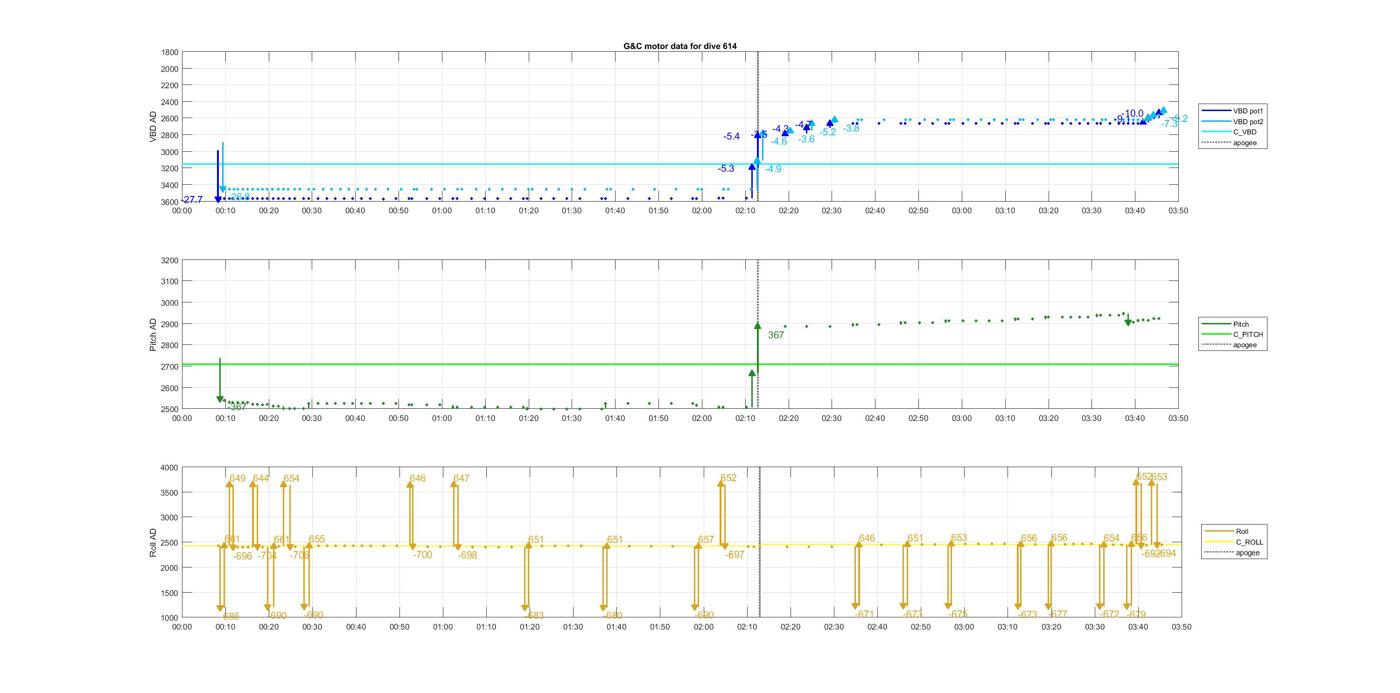Viewport: 1400px width, 693px height.
Task: Click the '-683' roll data label
Action: tap(535, 615)
